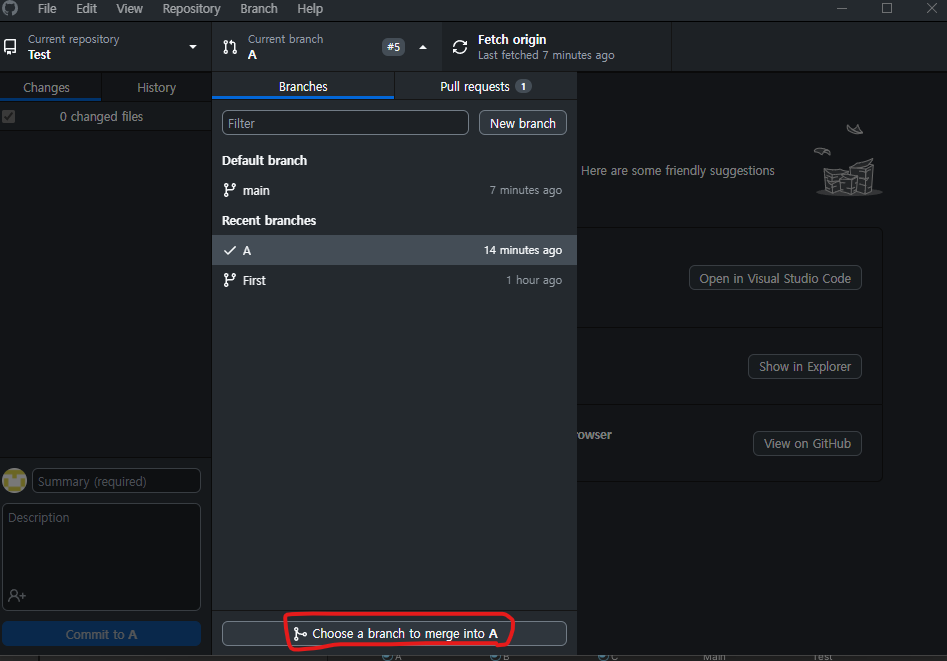Viewport: 947px width, 661px height.
Task: Select the Branches tab
Action: tap(303, 86)
